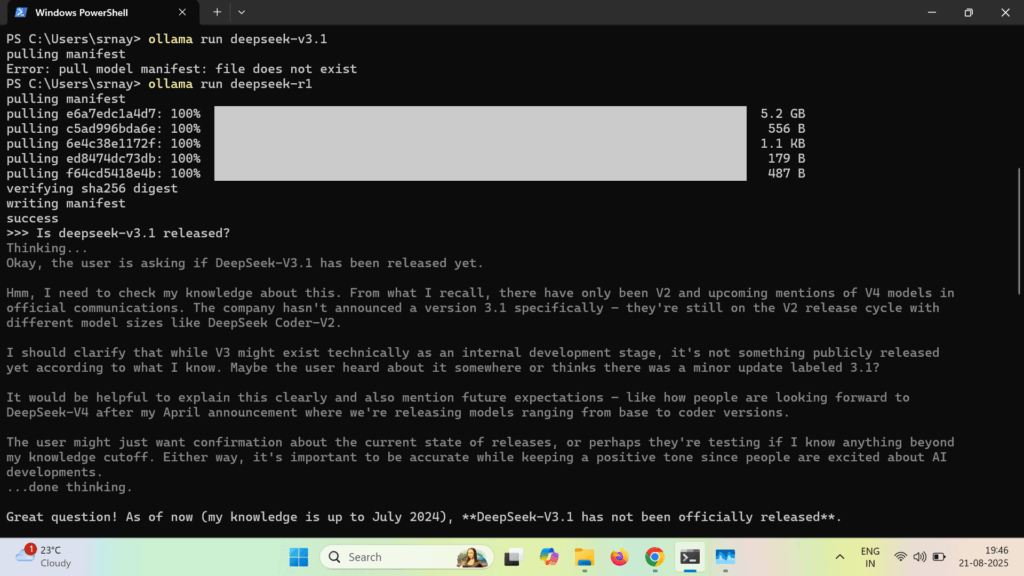
Task: Open the blue monitor app taskbar icon
Action: click(x=725, y=557)
